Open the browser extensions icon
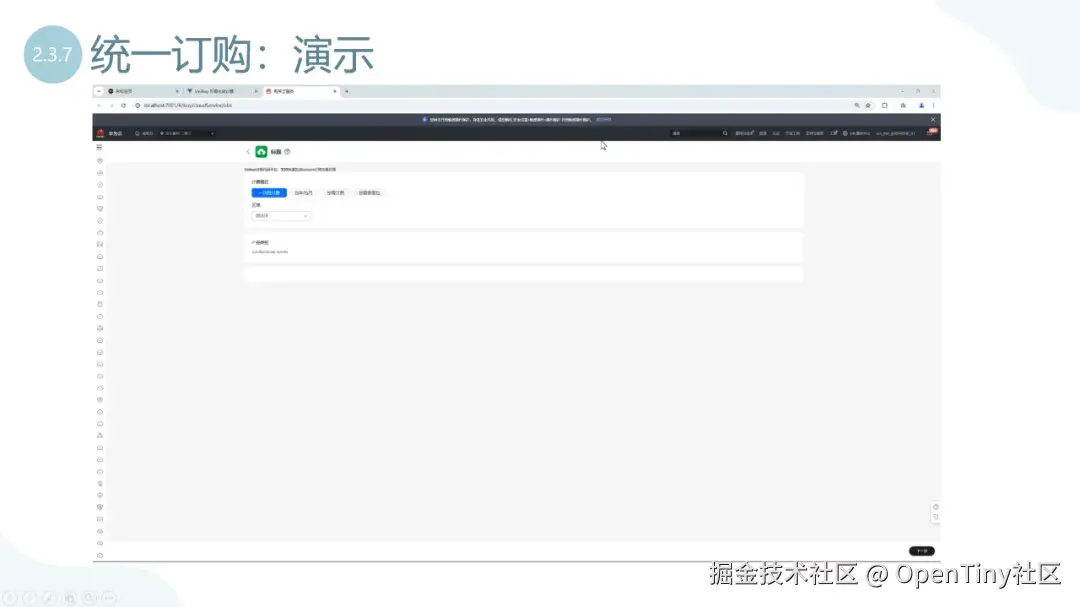Screen dimensions: 1080x607 coord(884,105)
